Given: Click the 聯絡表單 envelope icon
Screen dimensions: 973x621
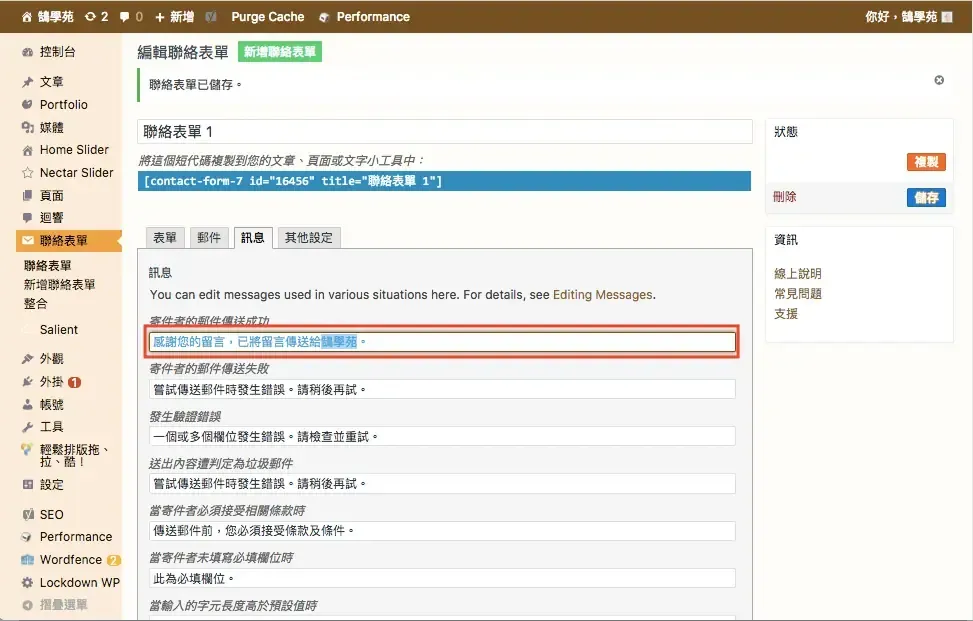Looking at the screenshot, I should 27,240.
